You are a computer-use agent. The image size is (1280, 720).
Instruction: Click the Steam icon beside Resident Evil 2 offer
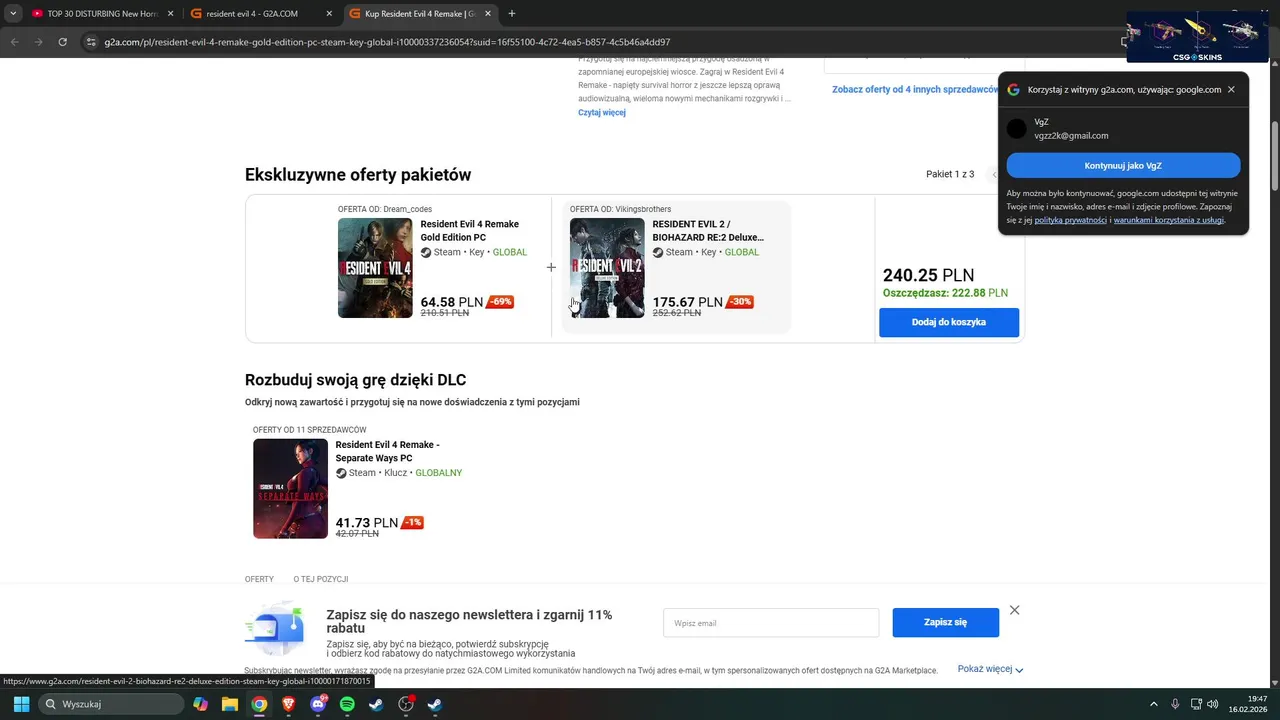click(658, 253)
